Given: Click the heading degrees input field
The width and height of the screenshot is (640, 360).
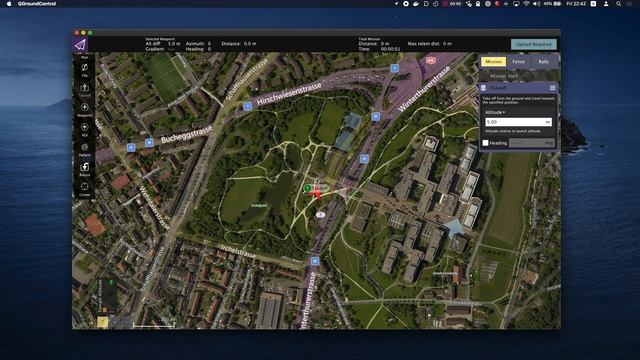Looking at the screenshot, I should [x=531, y=143].
